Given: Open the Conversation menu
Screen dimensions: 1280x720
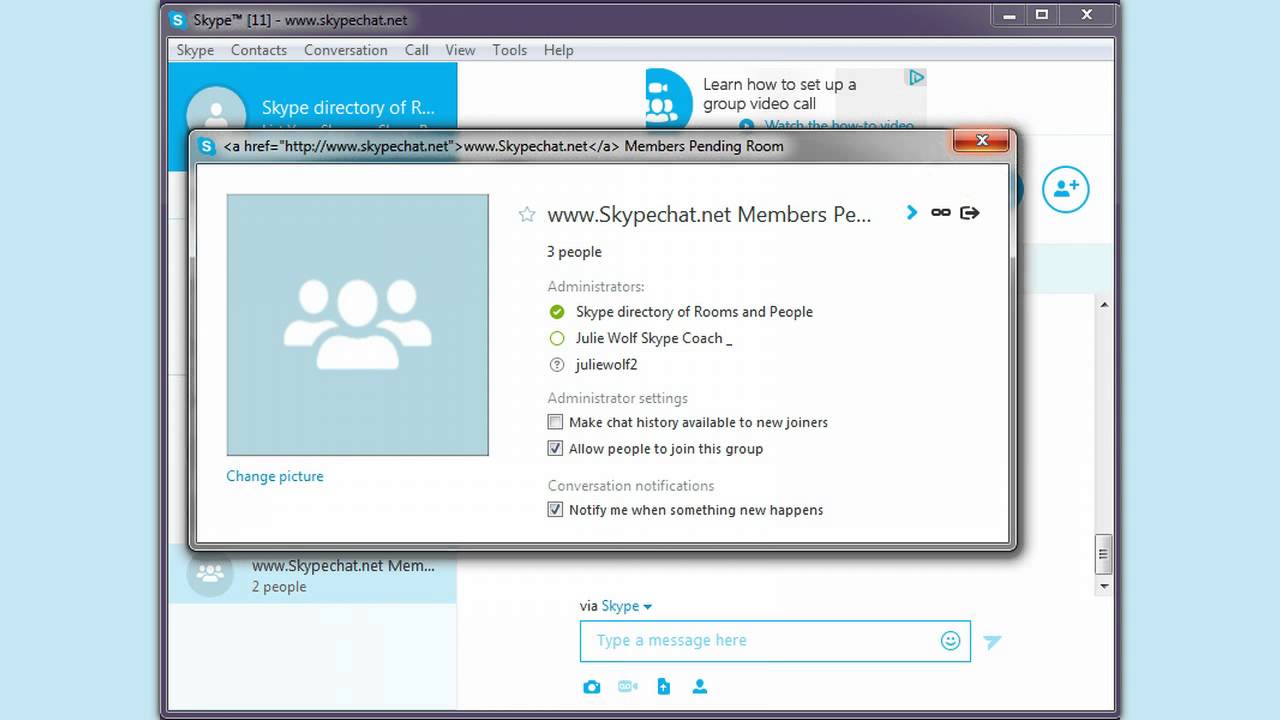Looking at the screenshot, I should 346,50.
